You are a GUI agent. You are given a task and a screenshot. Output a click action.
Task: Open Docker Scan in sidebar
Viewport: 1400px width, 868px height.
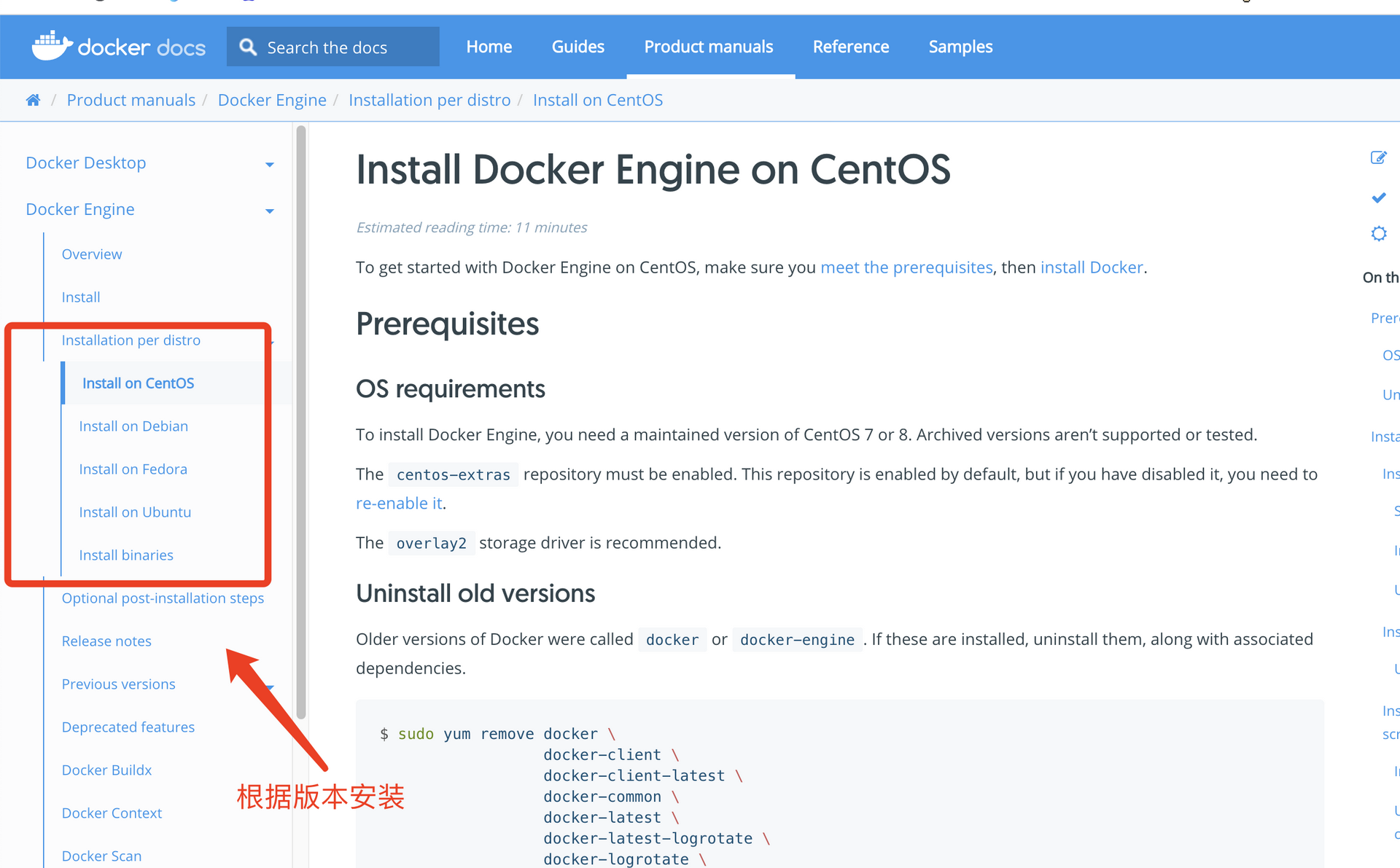pyautogui.click(x=101, y=856)
